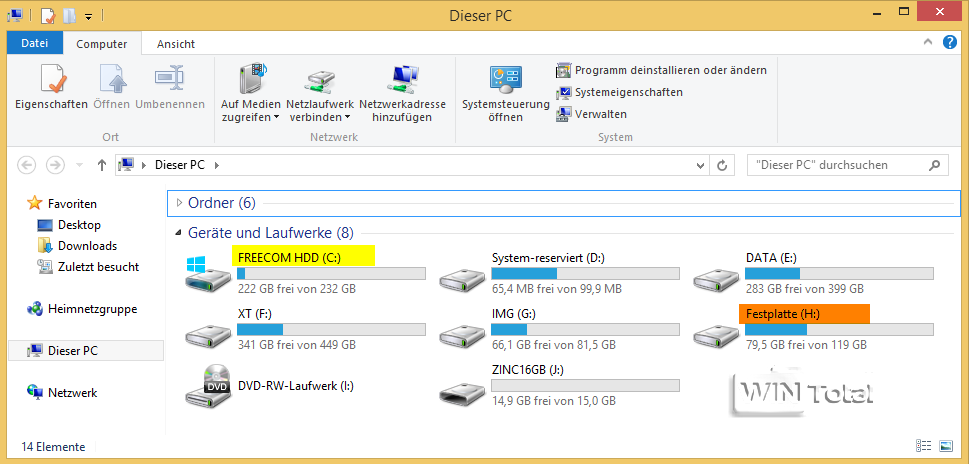Click the Dieser PC title bar icon
Image resolution: width=969 pixels, height=464 pixels.
click(x=15, y=15)
